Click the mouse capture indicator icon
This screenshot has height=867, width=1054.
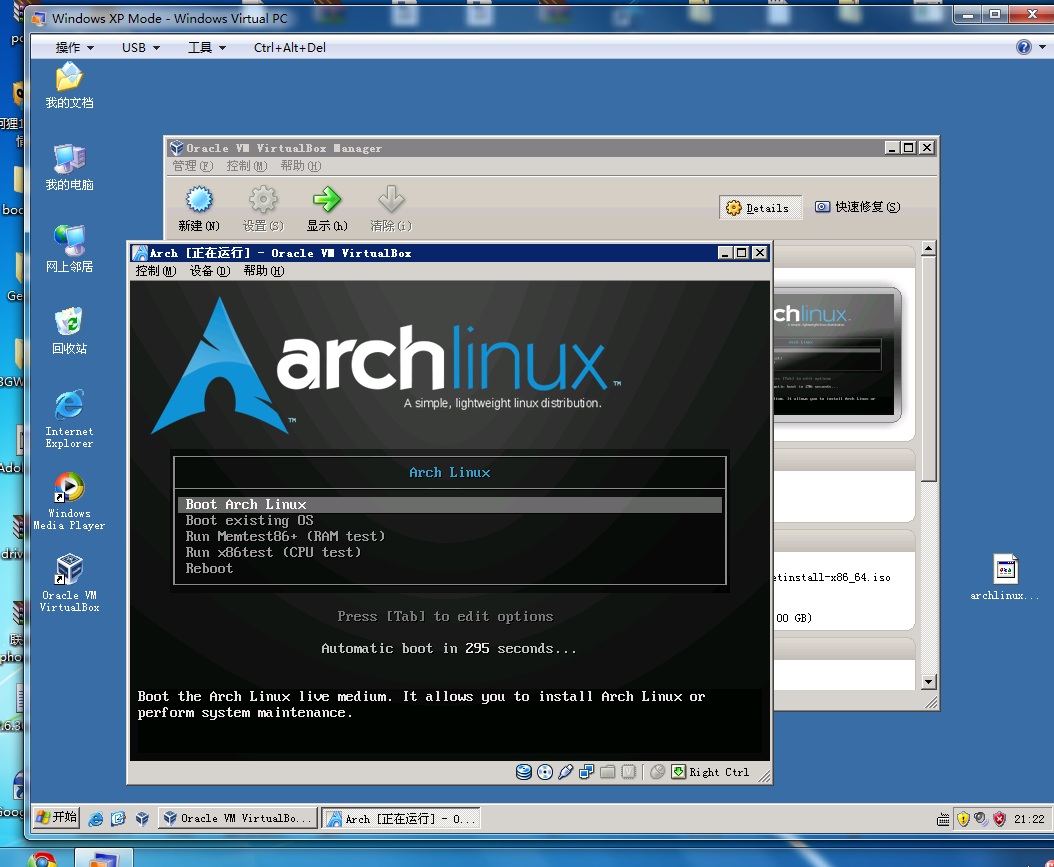point(657,772)
